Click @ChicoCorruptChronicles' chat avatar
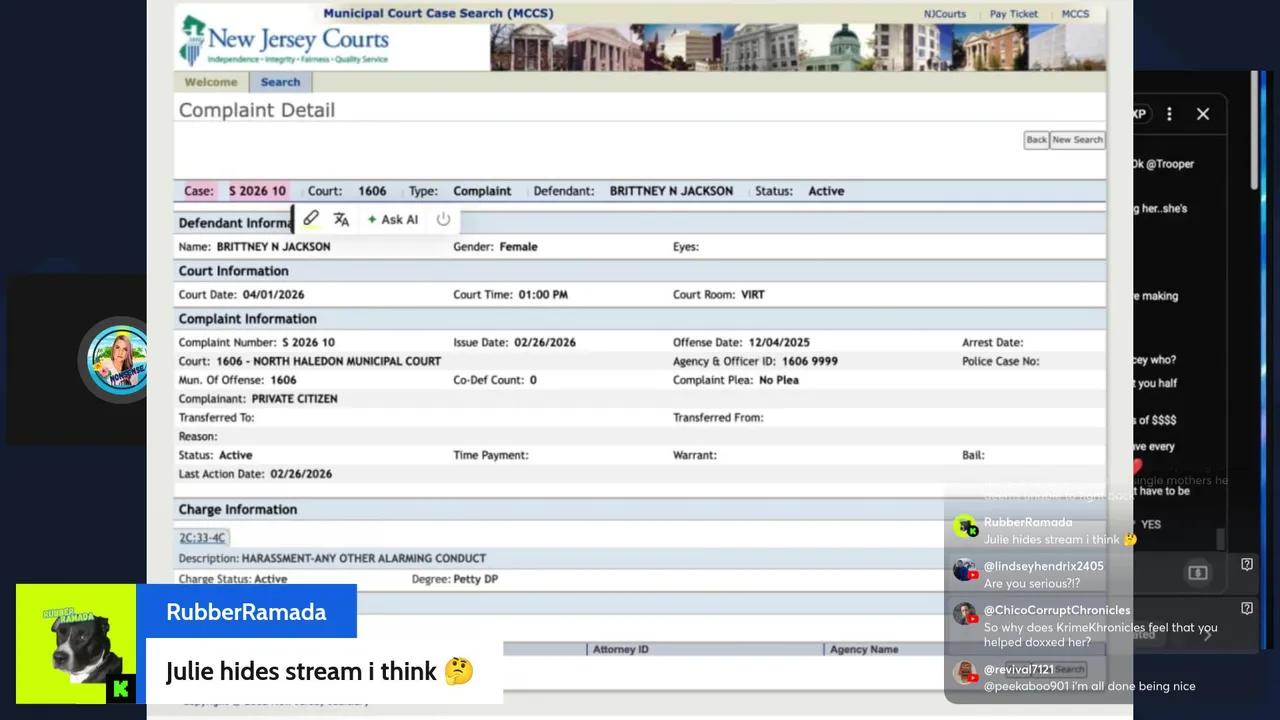The image size is (1280, 720). (x=964, y=615)
